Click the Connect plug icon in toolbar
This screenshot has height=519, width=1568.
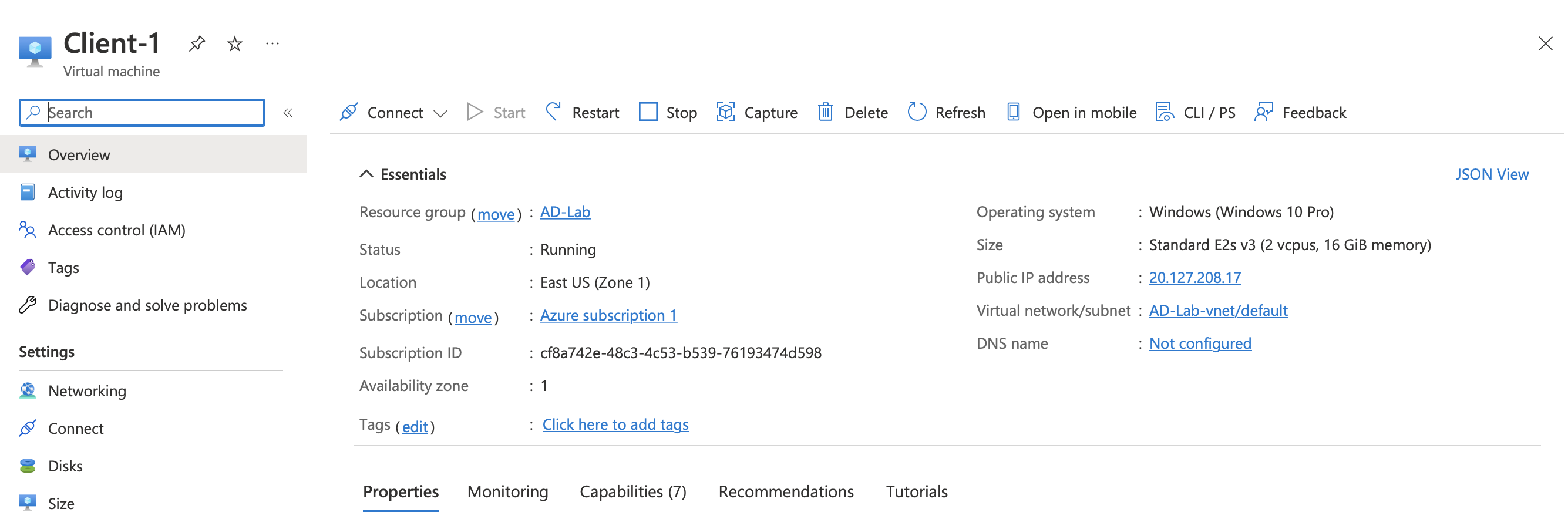(348, 112)
